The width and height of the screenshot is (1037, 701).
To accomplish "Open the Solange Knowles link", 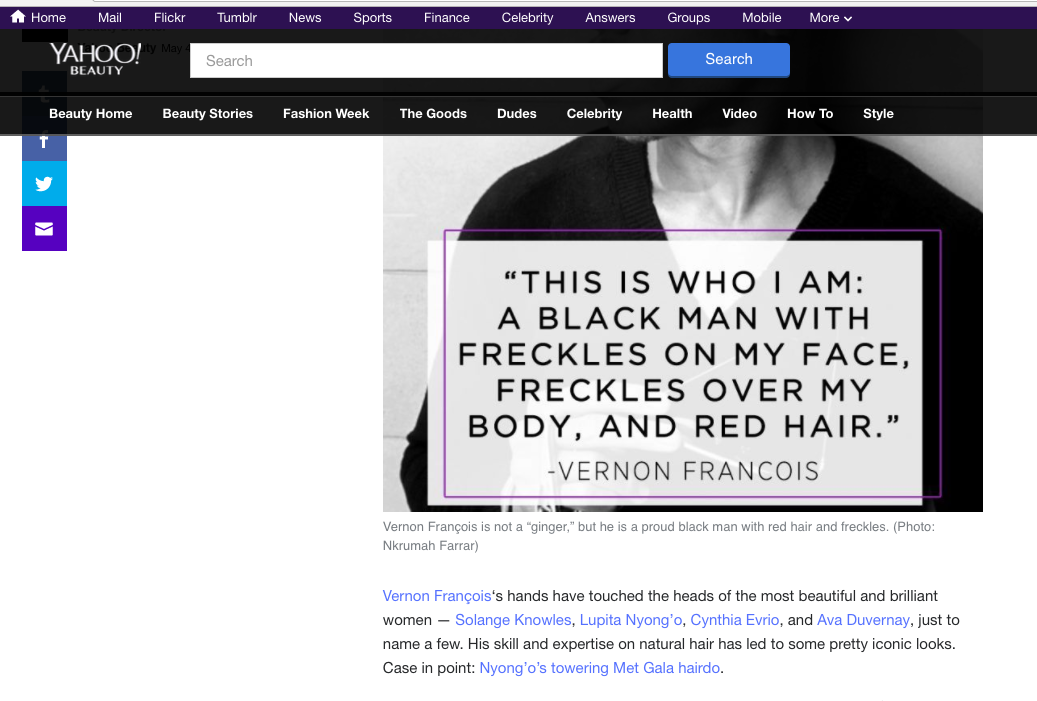I will point(513,620).
